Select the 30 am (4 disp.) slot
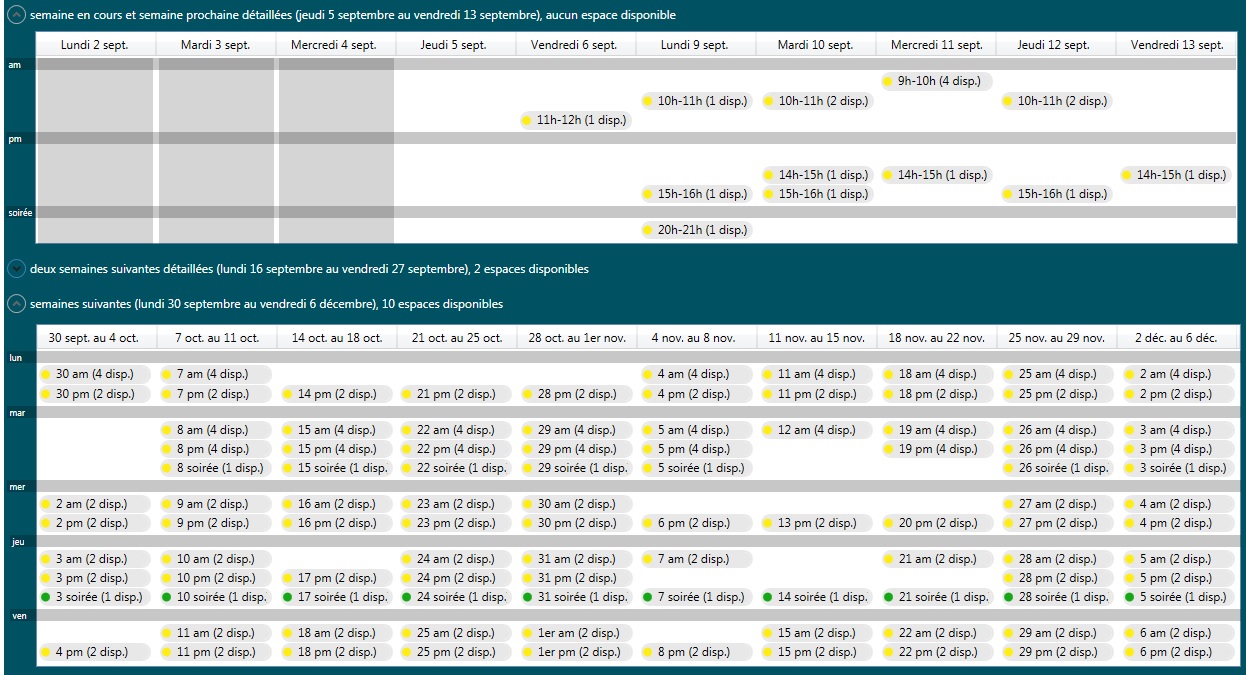Image resolution: width=1246 pixels, height=675 pixels. [x=94, y=374]
